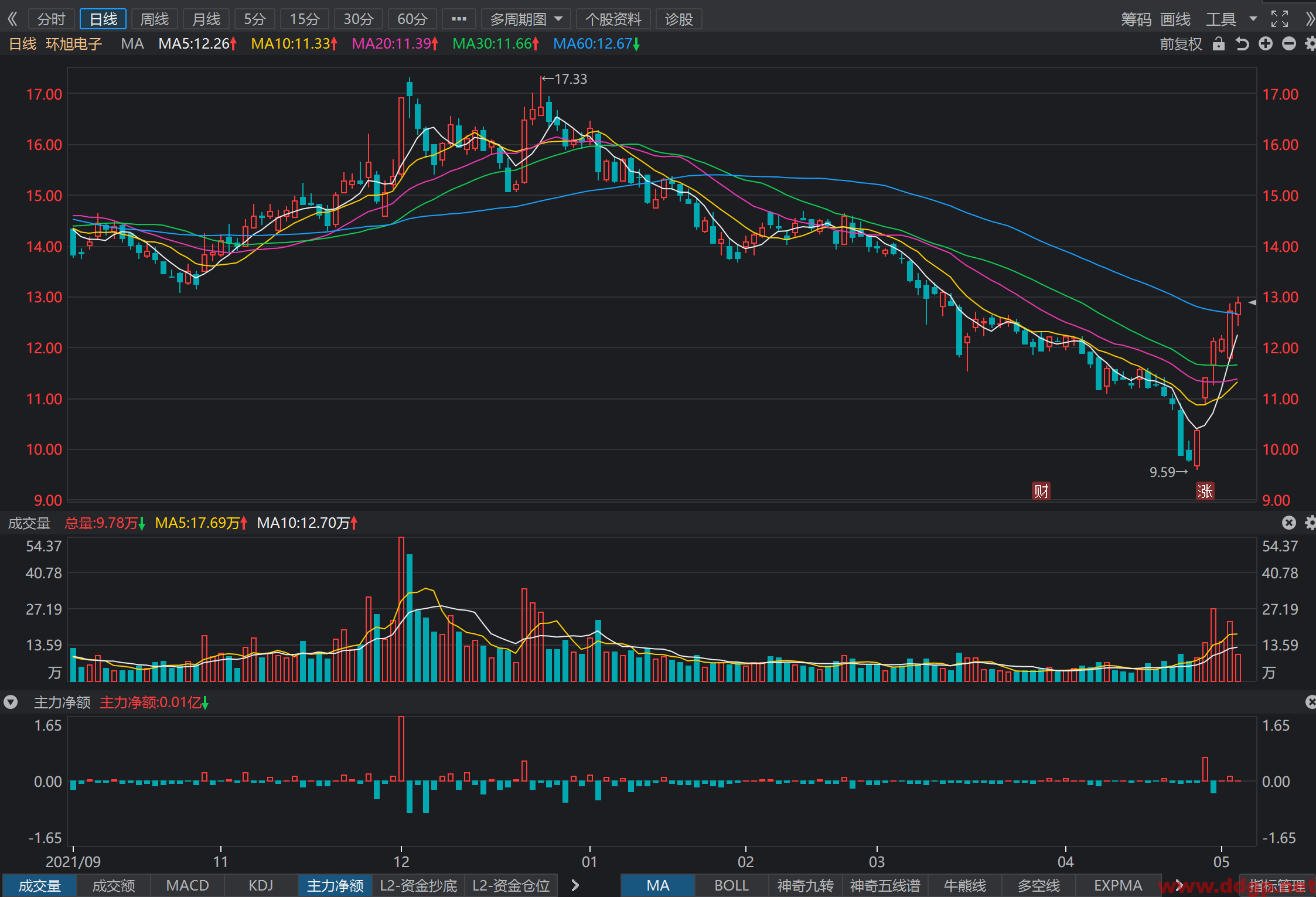The width and height of the screenshot is (1316, 897).
Task: Toggle fullscreen chart view icon
Action: [1280, 19]
